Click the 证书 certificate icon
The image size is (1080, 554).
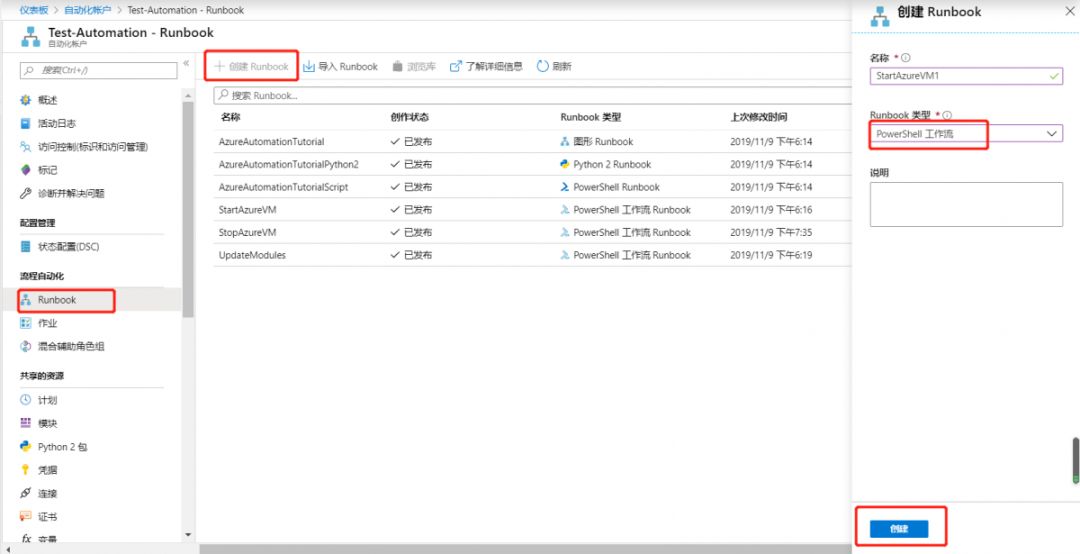[x=25, y=516]
